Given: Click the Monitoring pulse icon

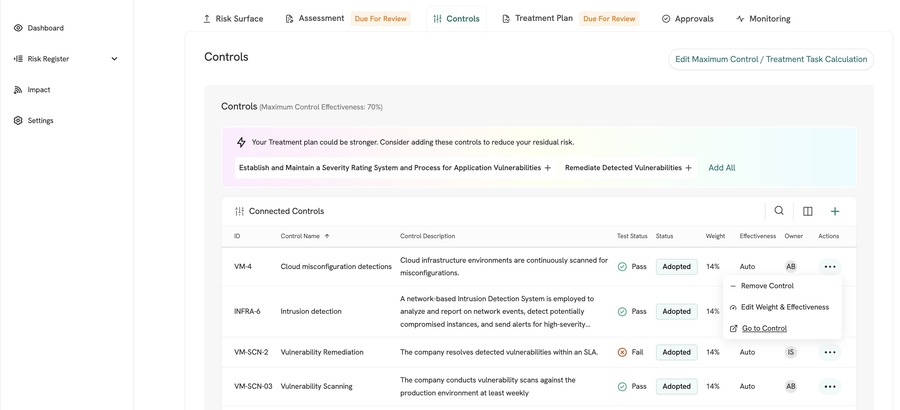Looking at the screenshot, I should [x=740, y=19].
